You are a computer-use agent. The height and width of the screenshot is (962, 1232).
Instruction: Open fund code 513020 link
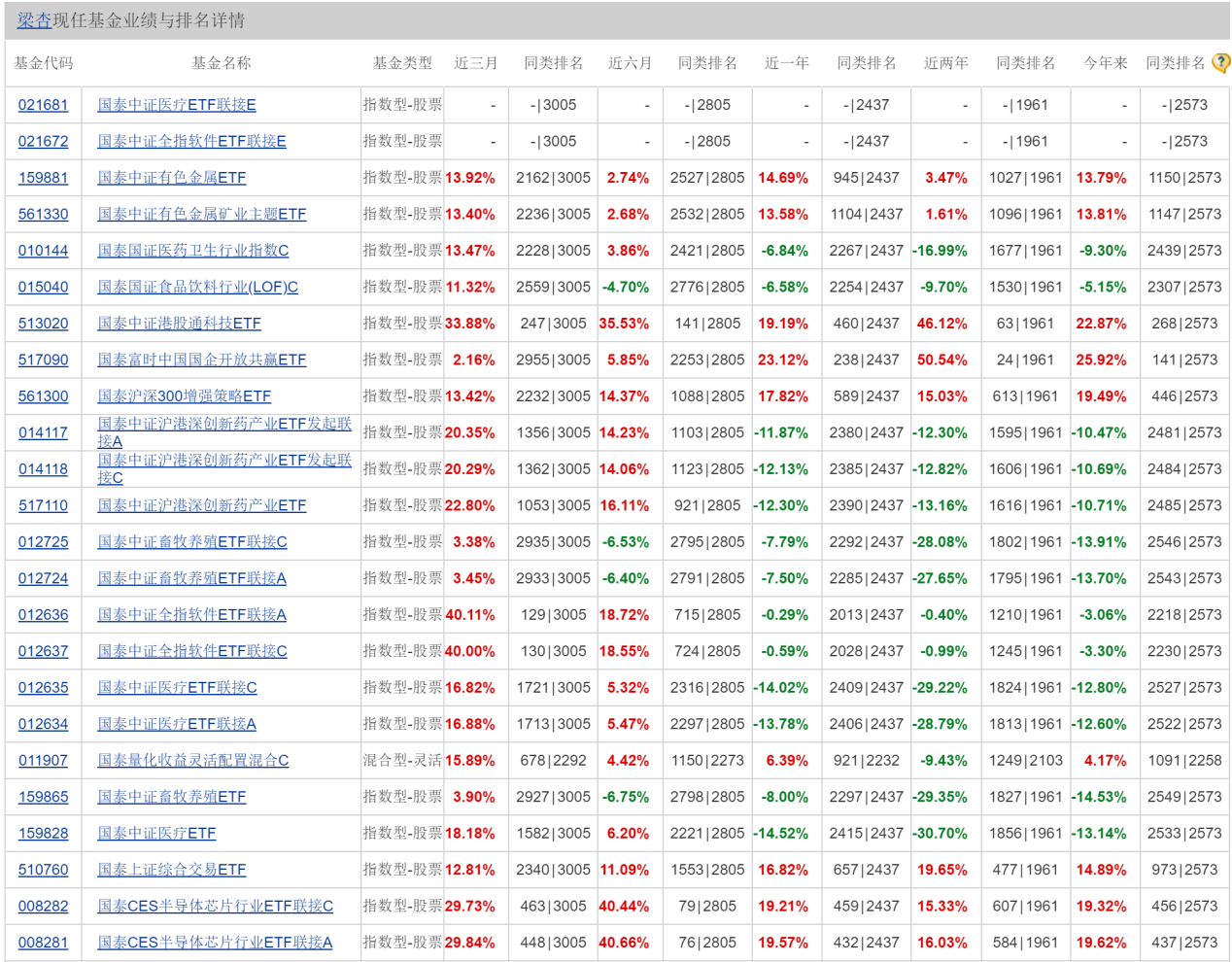[43, 324]
